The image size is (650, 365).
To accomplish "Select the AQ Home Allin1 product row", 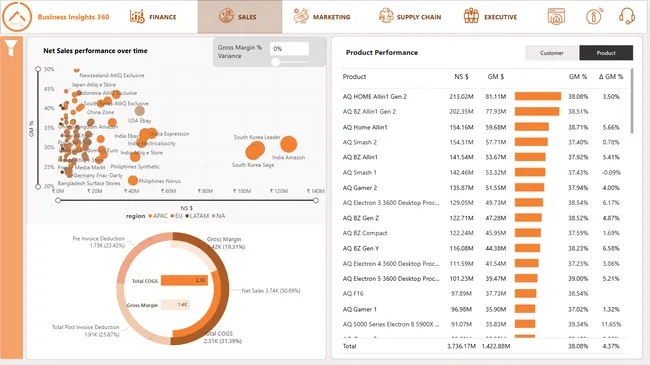I will [484, 127].
